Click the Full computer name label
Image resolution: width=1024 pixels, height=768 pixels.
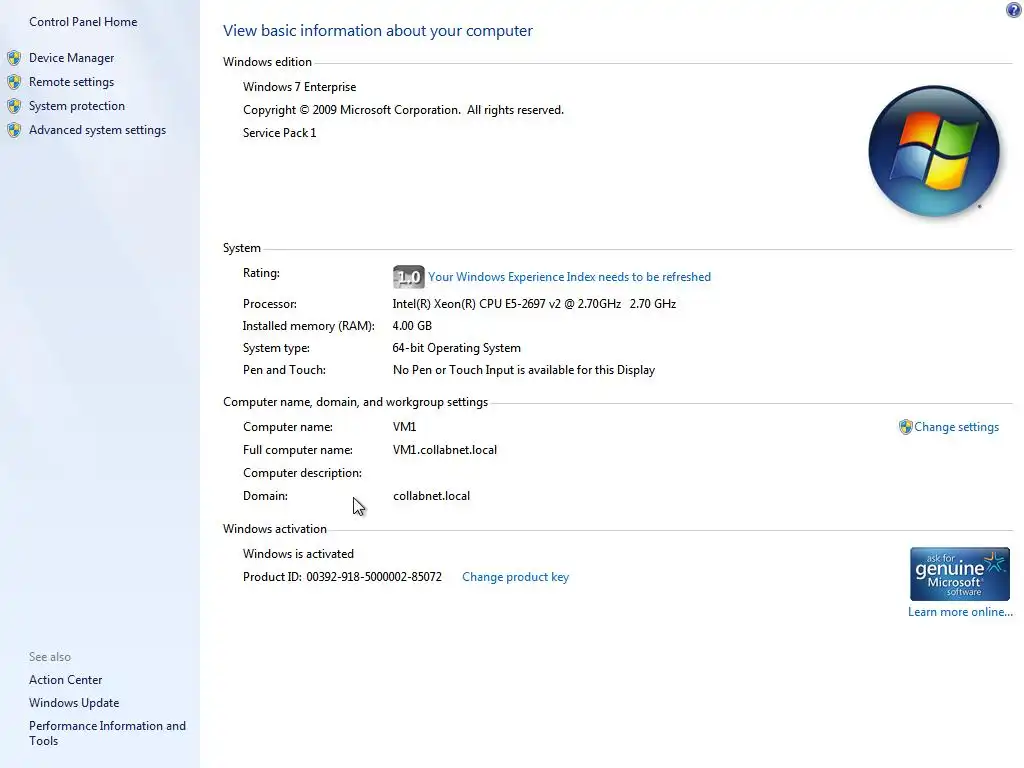298,450
